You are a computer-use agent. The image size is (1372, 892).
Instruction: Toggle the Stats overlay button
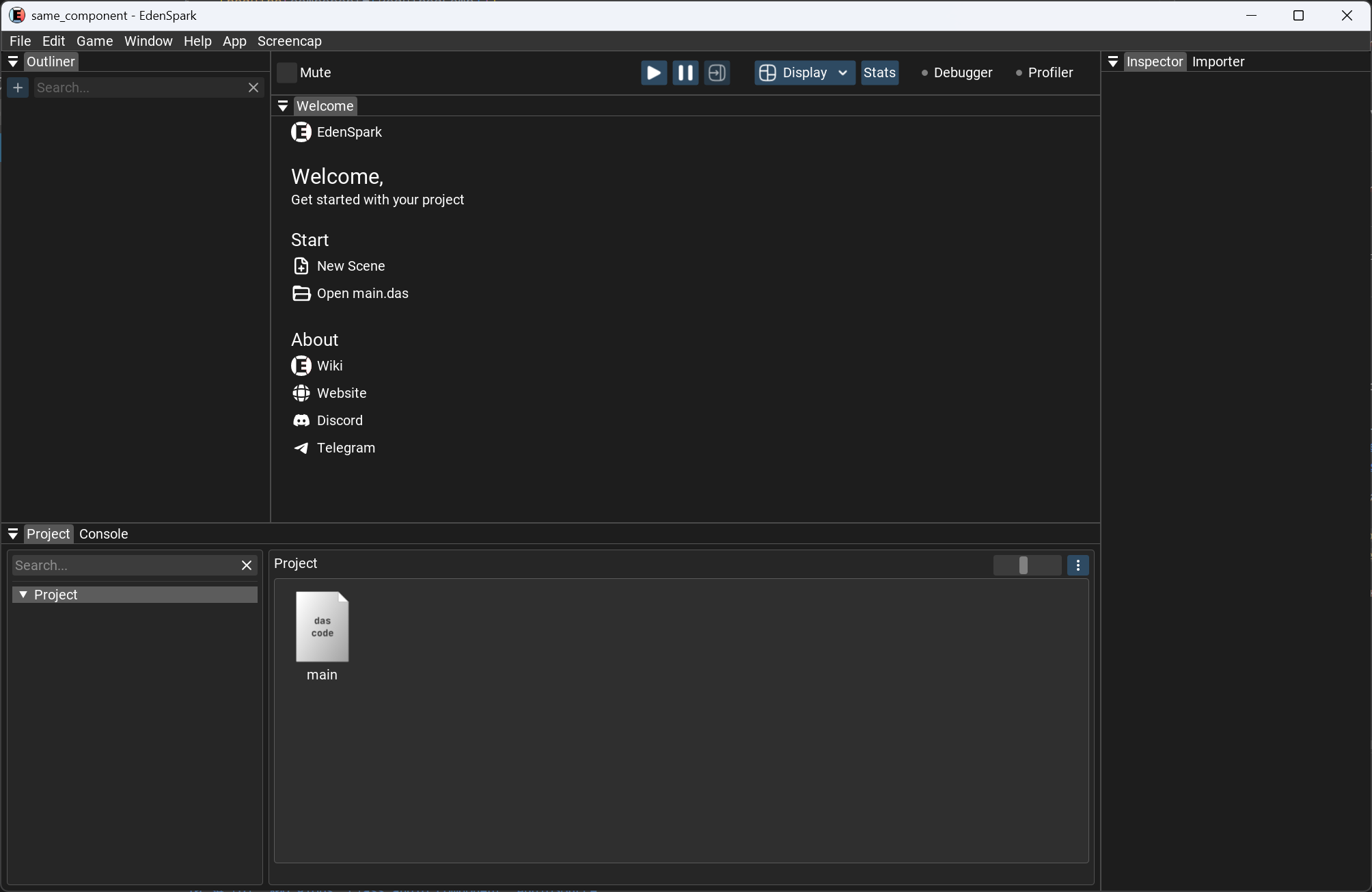(879, 72)
